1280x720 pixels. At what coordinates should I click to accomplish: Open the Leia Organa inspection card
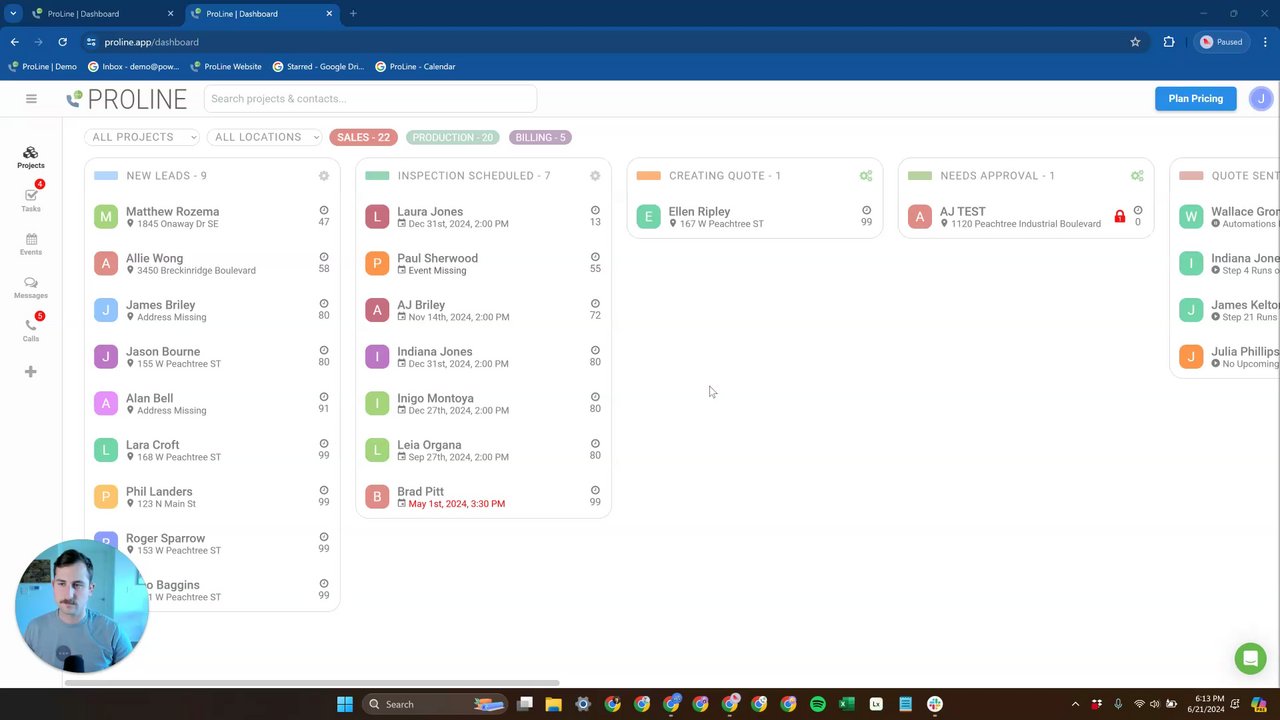click(483, 450)
